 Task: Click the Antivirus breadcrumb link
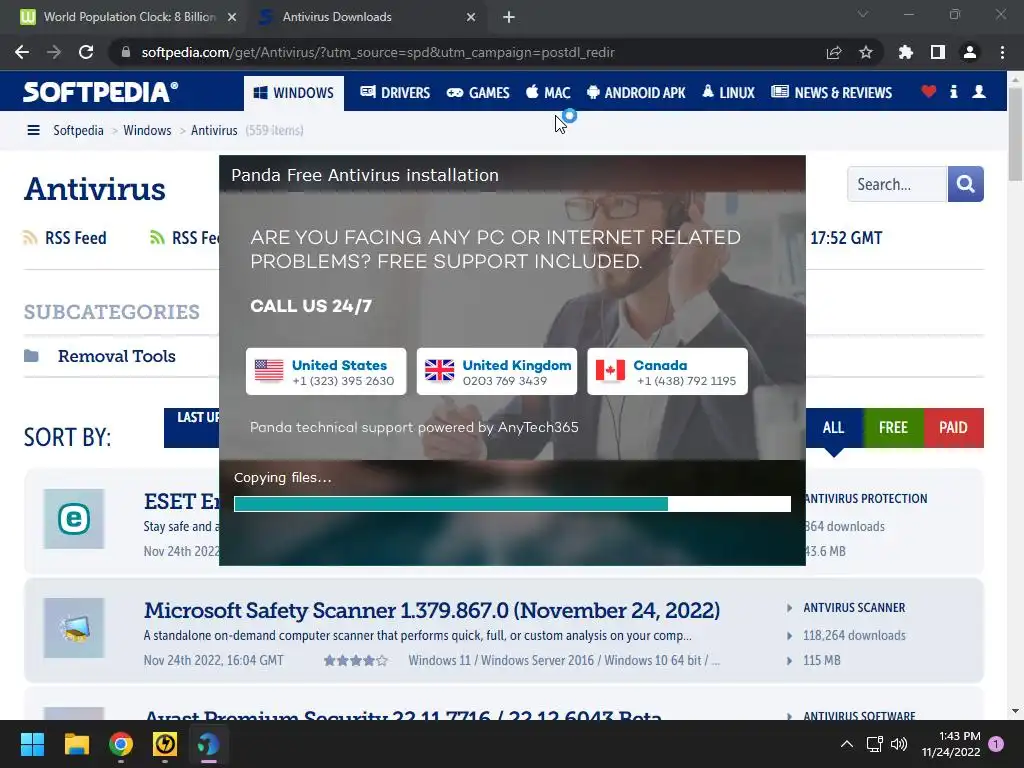pyautogui.click(x=214, y=131)
